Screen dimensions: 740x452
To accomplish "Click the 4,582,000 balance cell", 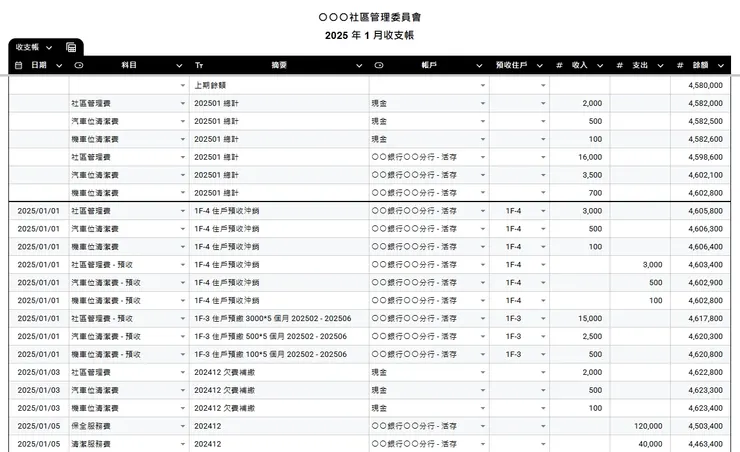I will click(700, 103).
